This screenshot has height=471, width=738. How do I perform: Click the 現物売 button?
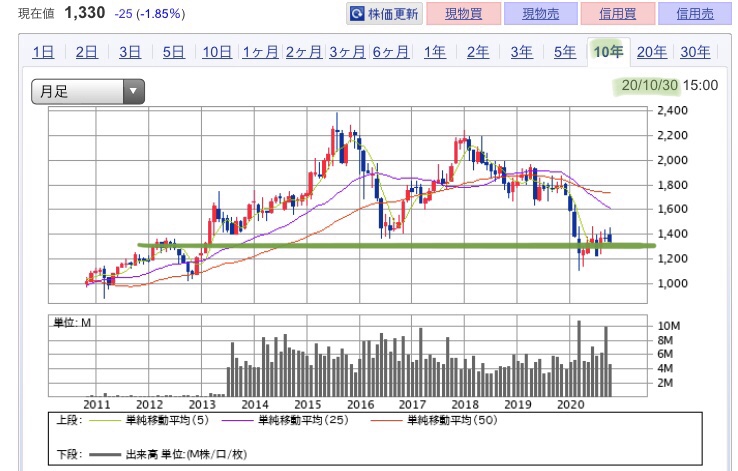tap(540, 14)
